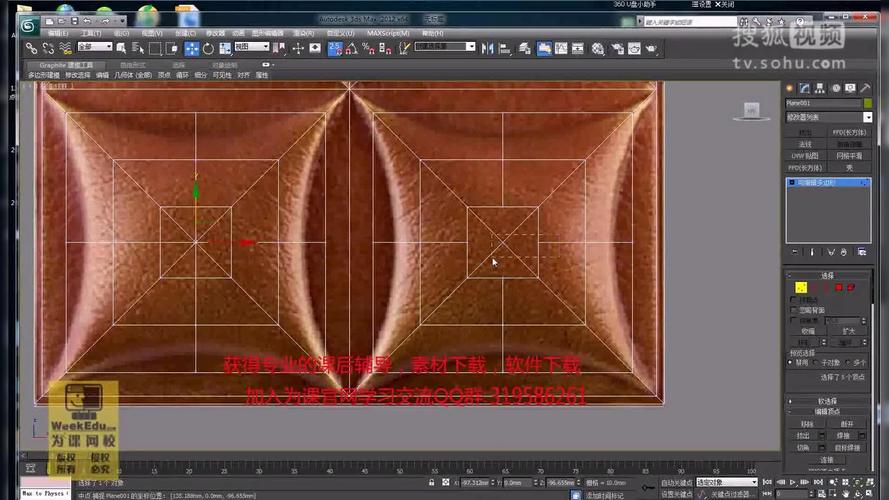Click the Render Production teapot icon
Screen dimensions: 889x500
(x=651, y=49)
